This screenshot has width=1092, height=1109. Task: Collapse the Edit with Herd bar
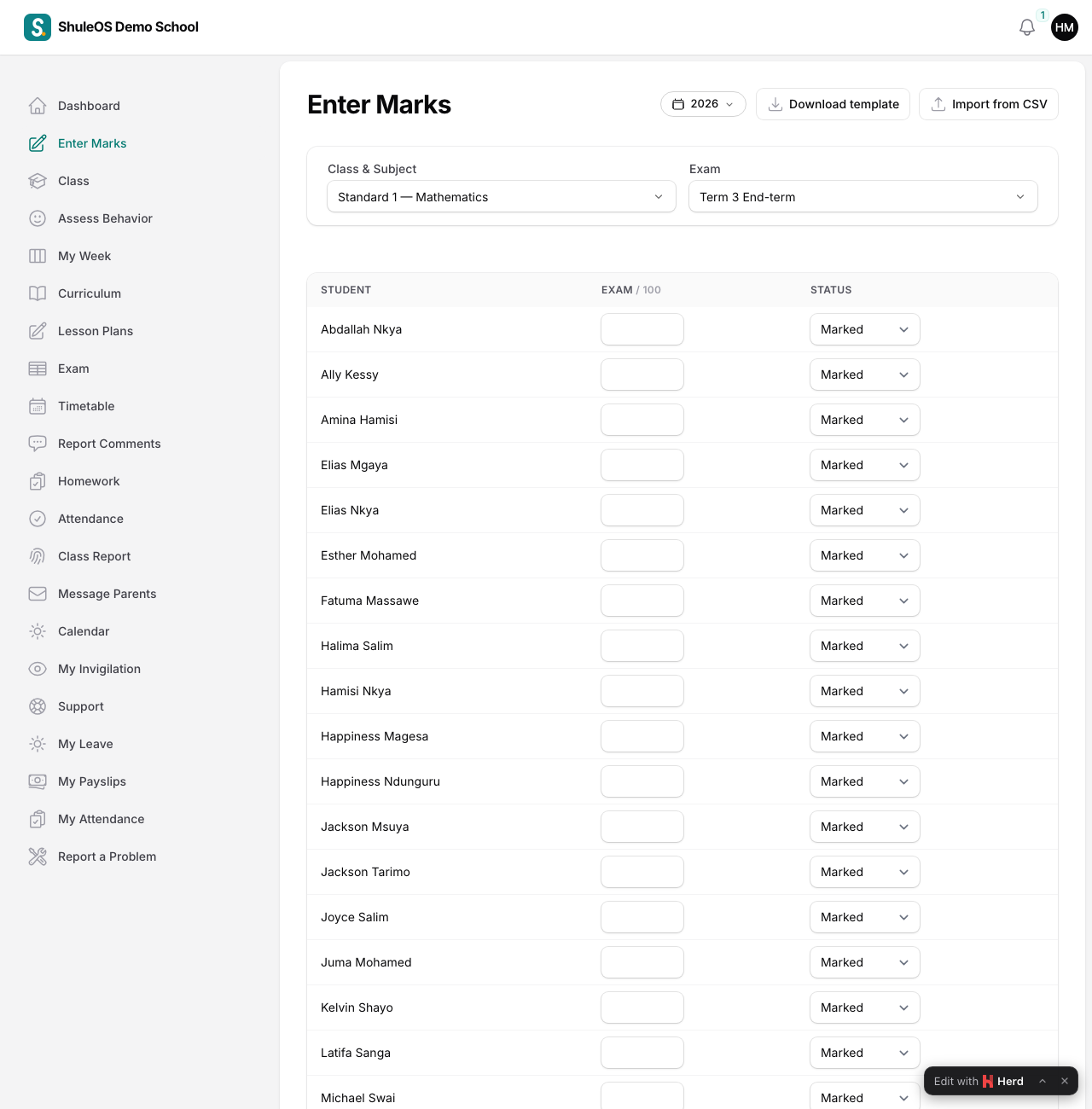point(1043,1081)
